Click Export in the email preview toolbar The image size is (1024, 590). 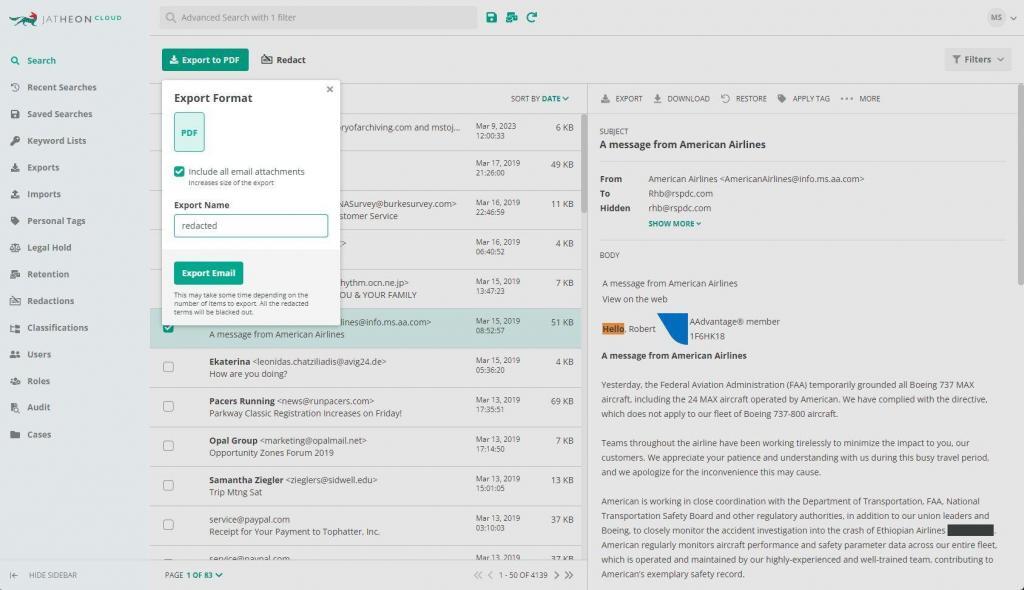(x=622, y=99)
